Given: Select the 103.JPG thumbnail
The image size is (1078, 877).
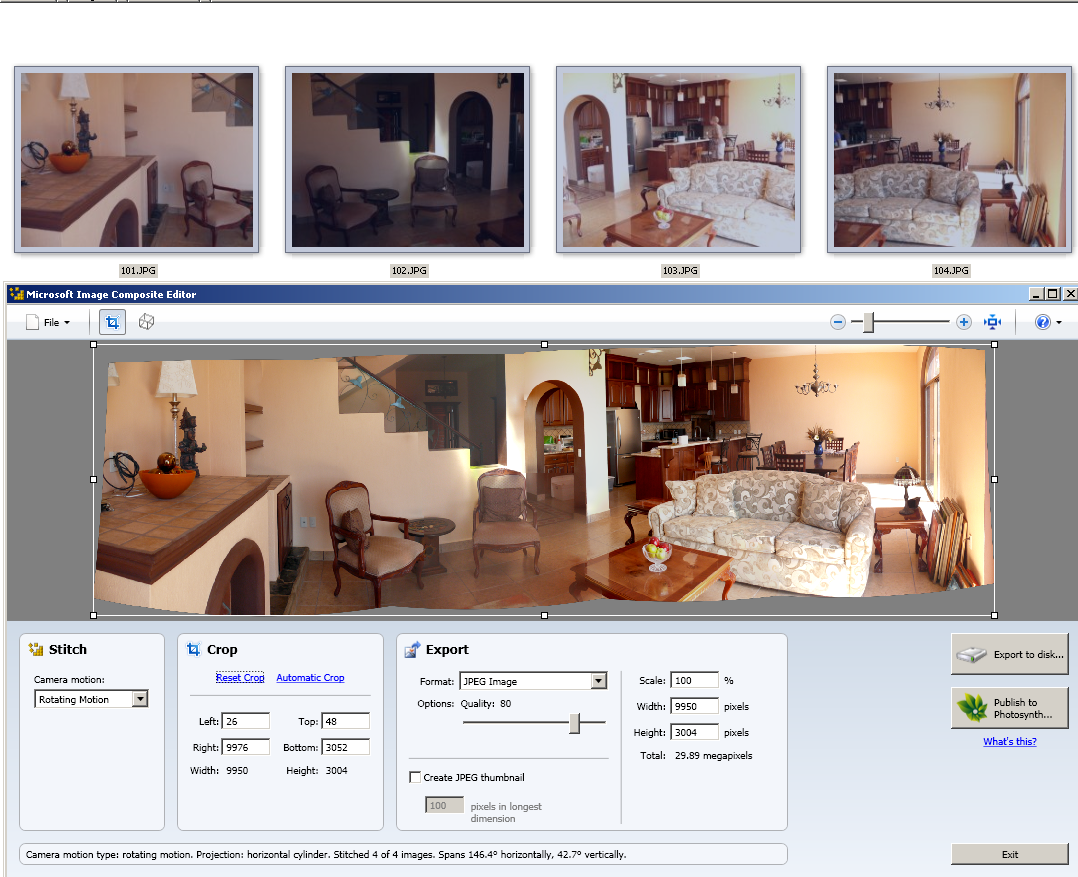Looking at the screenshot, I should 679,159.
